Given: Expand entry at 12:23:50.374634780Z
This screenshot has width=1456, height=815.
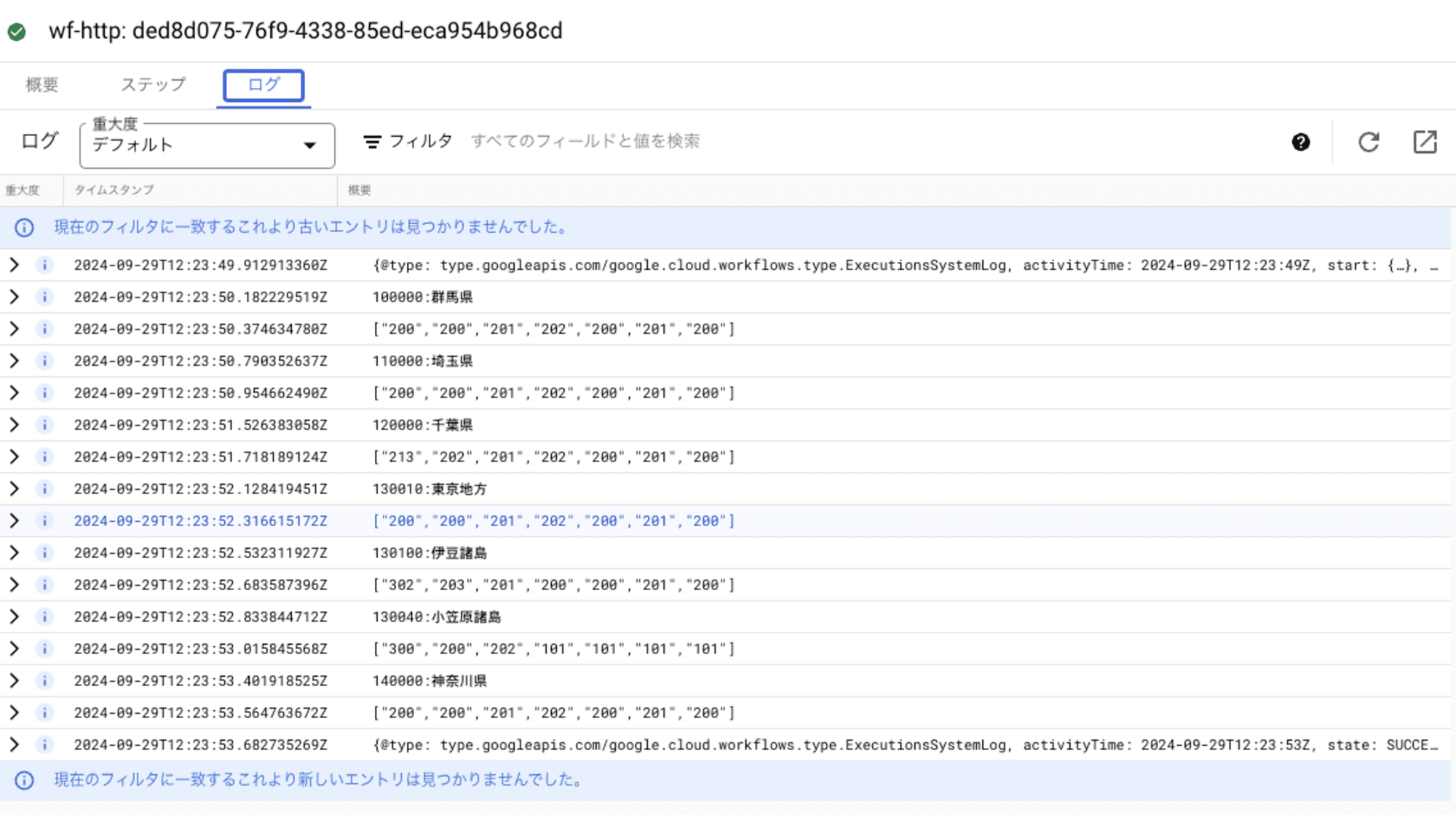Looking at the screenshot, I should 14,329.
